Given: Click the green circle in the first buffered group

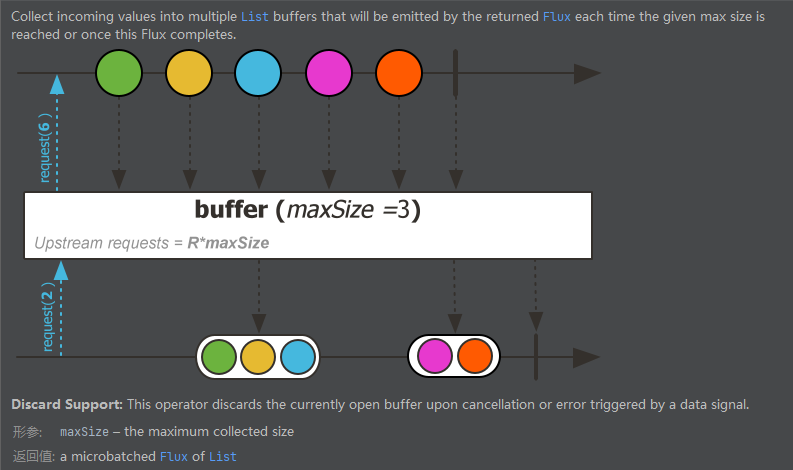Looking at the screenshot, I should 219,357.
